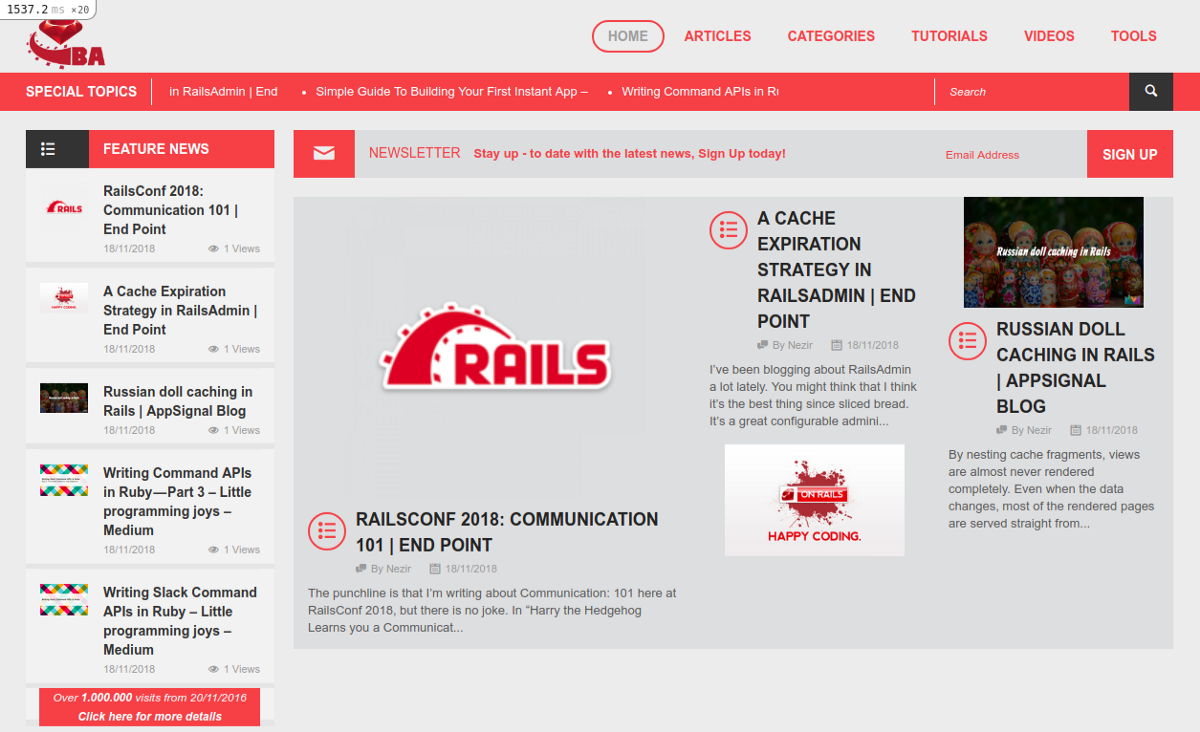Open 'Writing Command APIs' ticker link
Viewport: 1200px width, 732px height.
[700, 91]
